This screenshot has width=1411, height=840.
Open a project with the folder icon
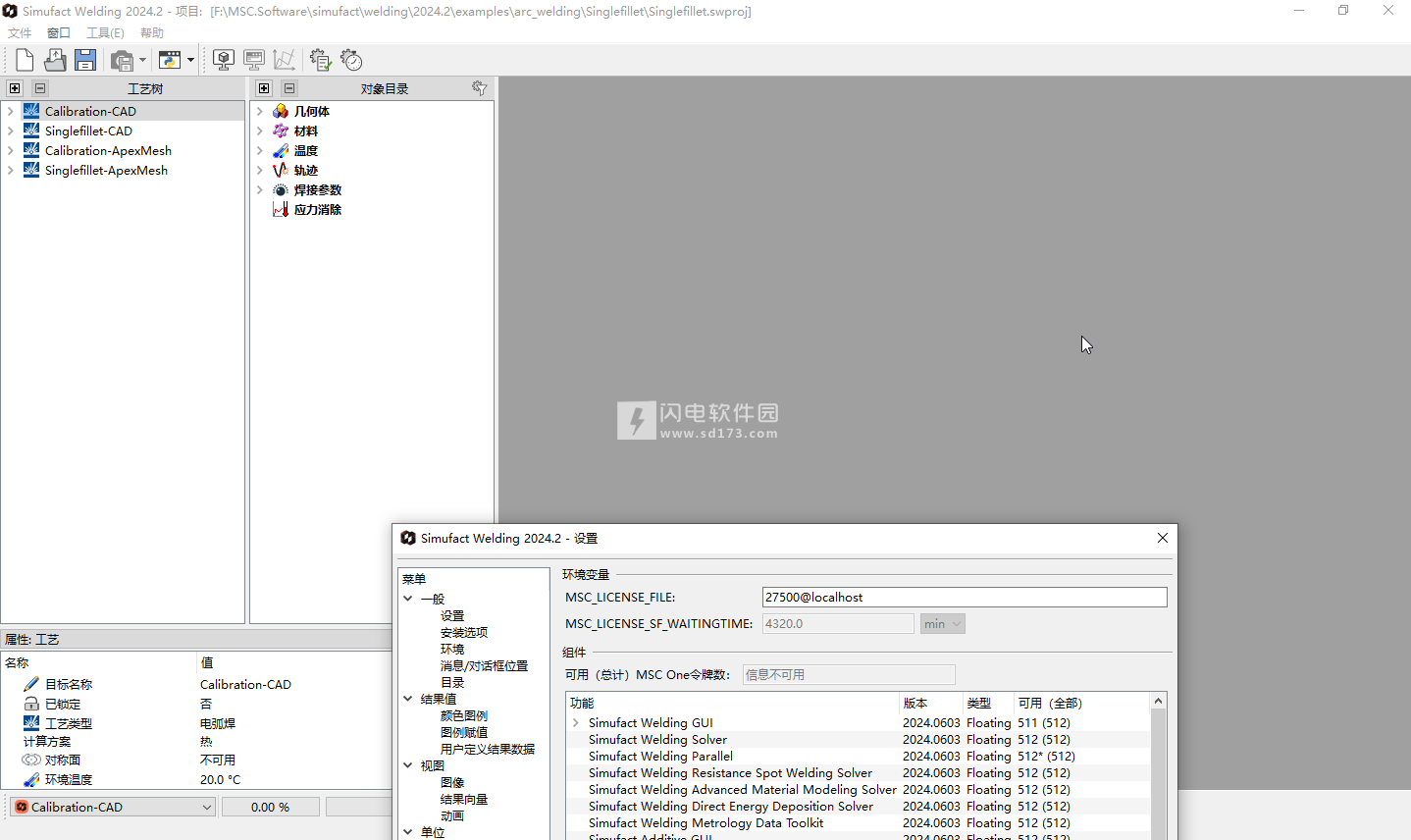tap(55, 60)
